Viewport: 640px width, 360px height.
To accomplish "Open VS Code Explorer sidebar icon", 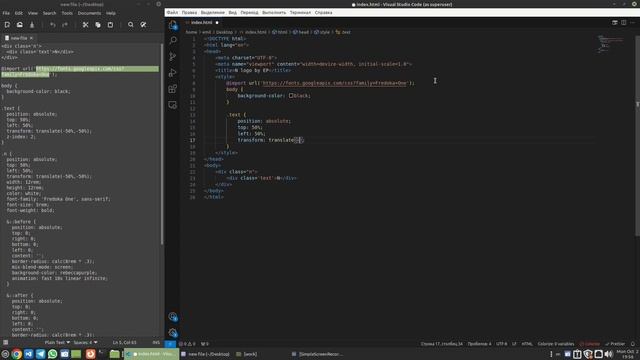I will pyautogui.click(x=173, y=25).
